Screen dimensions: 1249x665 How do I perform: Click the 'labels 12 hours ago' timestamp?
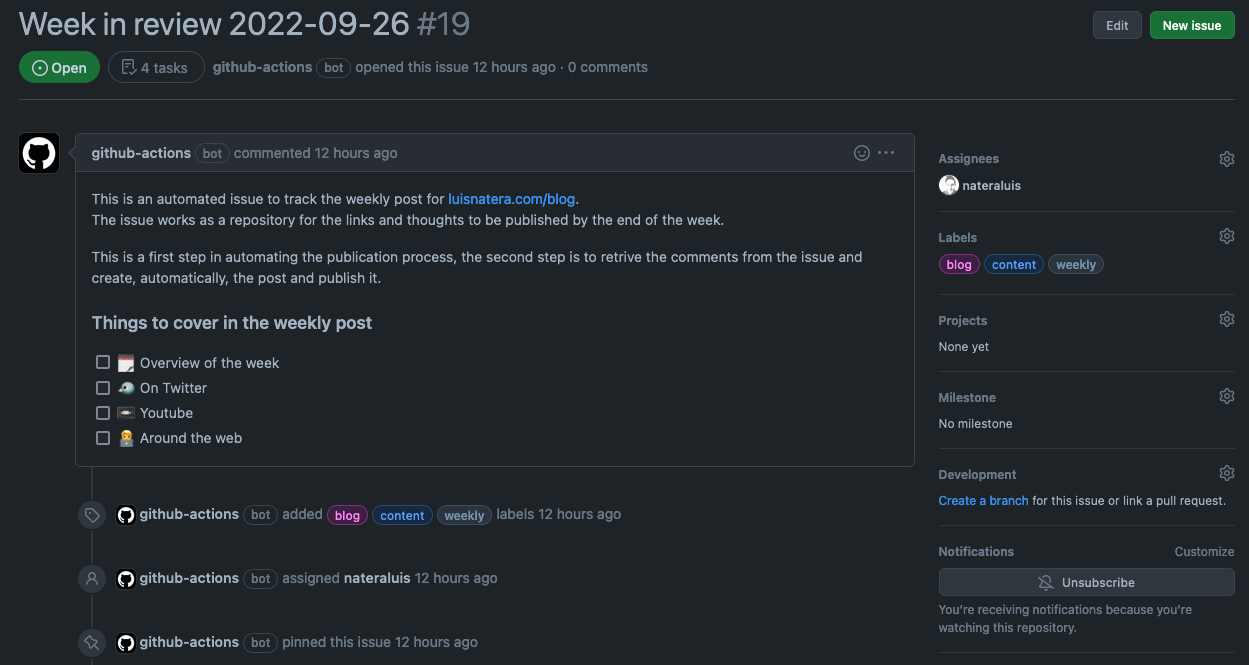coord(559,514)
